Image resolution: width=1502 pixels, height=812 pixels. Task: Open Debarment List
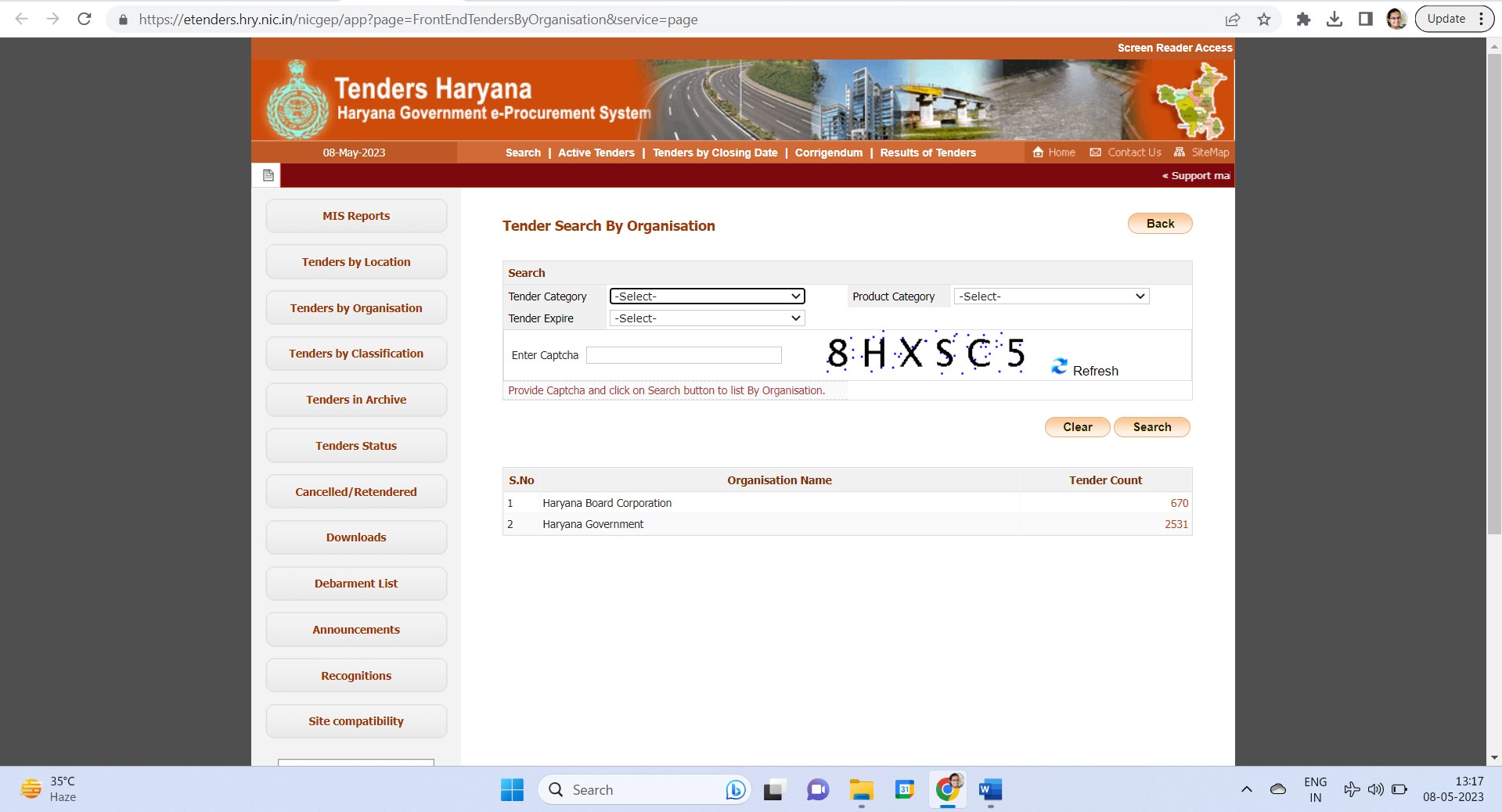click(x=356, y=584)
